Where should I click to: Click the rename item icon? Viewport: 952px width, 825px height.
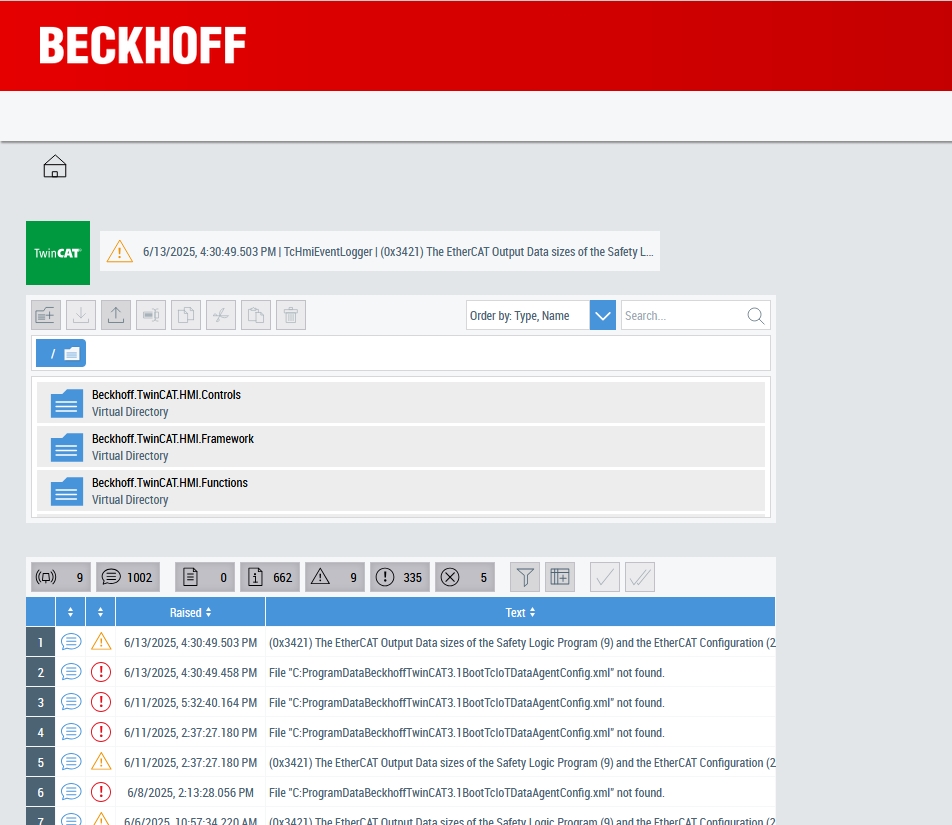click(151, 315)
